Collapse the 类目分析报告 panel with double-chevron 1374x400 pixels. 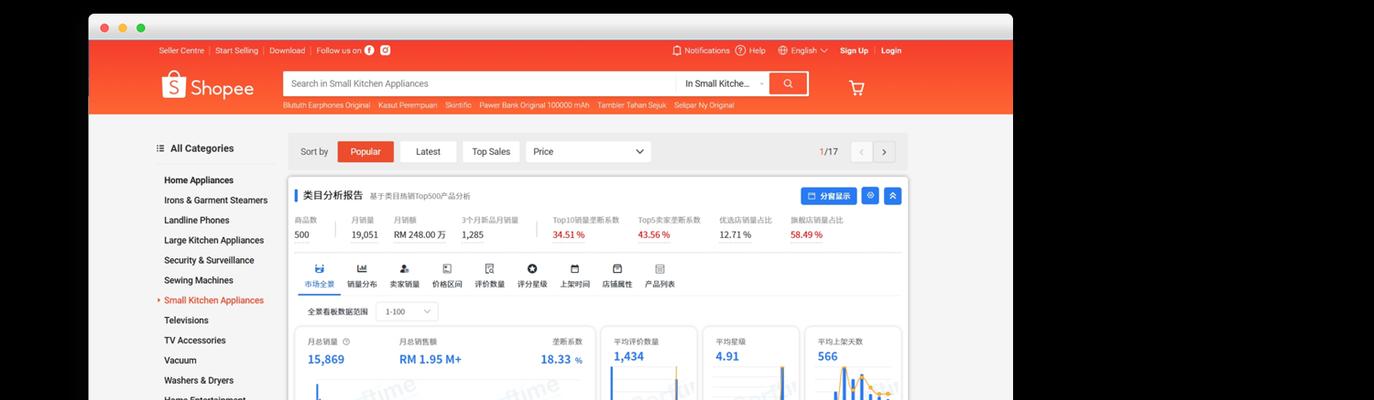[893, 196]
